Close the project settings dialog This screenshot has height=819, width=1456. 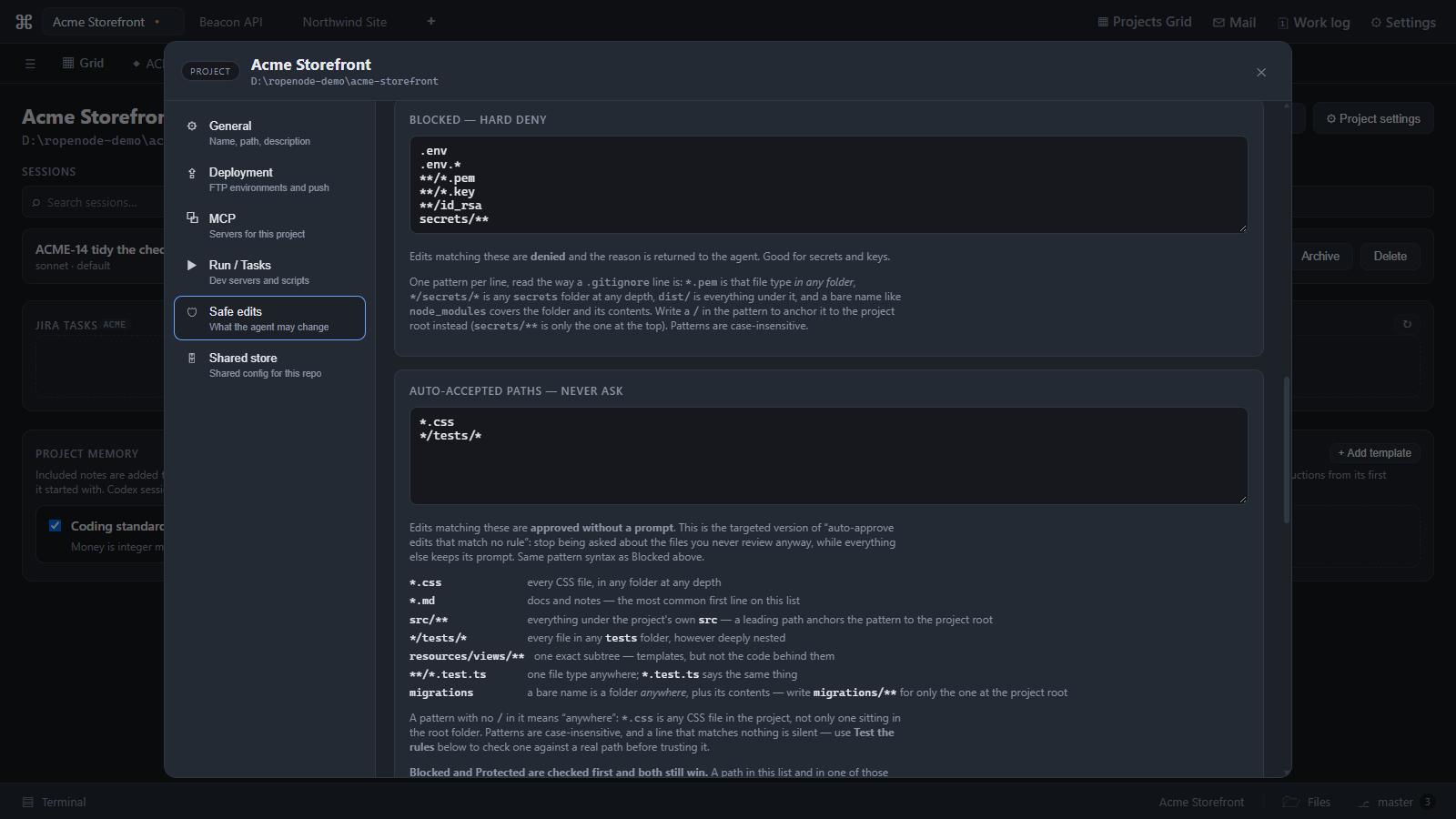1261,72
